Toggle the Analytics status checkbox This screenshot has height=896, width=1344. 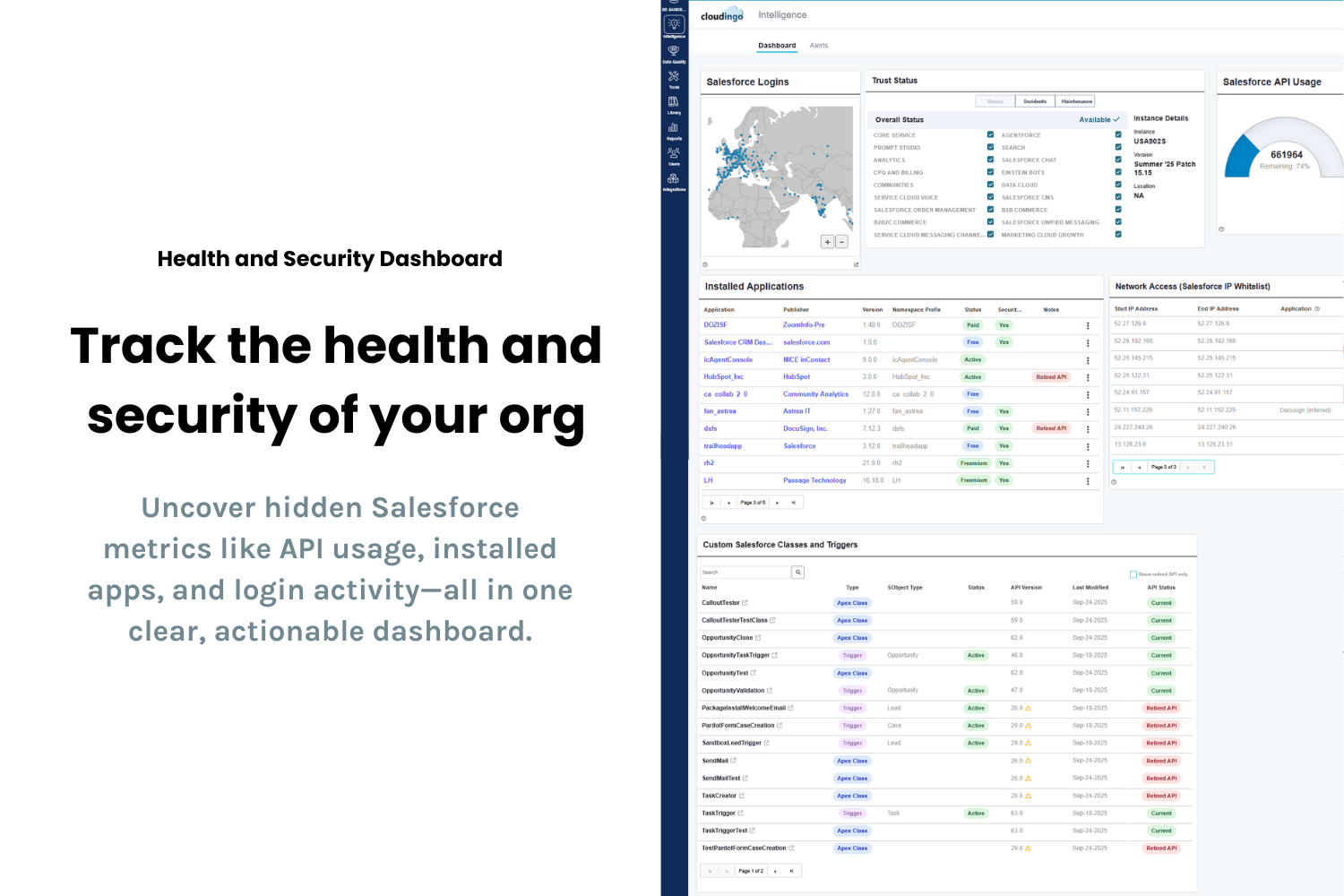point(990,159)
